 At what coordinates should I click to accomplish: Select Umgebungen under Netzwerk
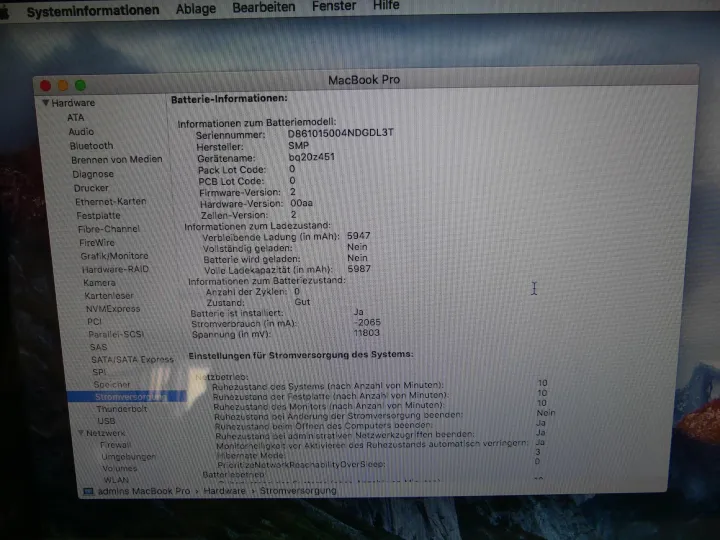click(128, 456)
